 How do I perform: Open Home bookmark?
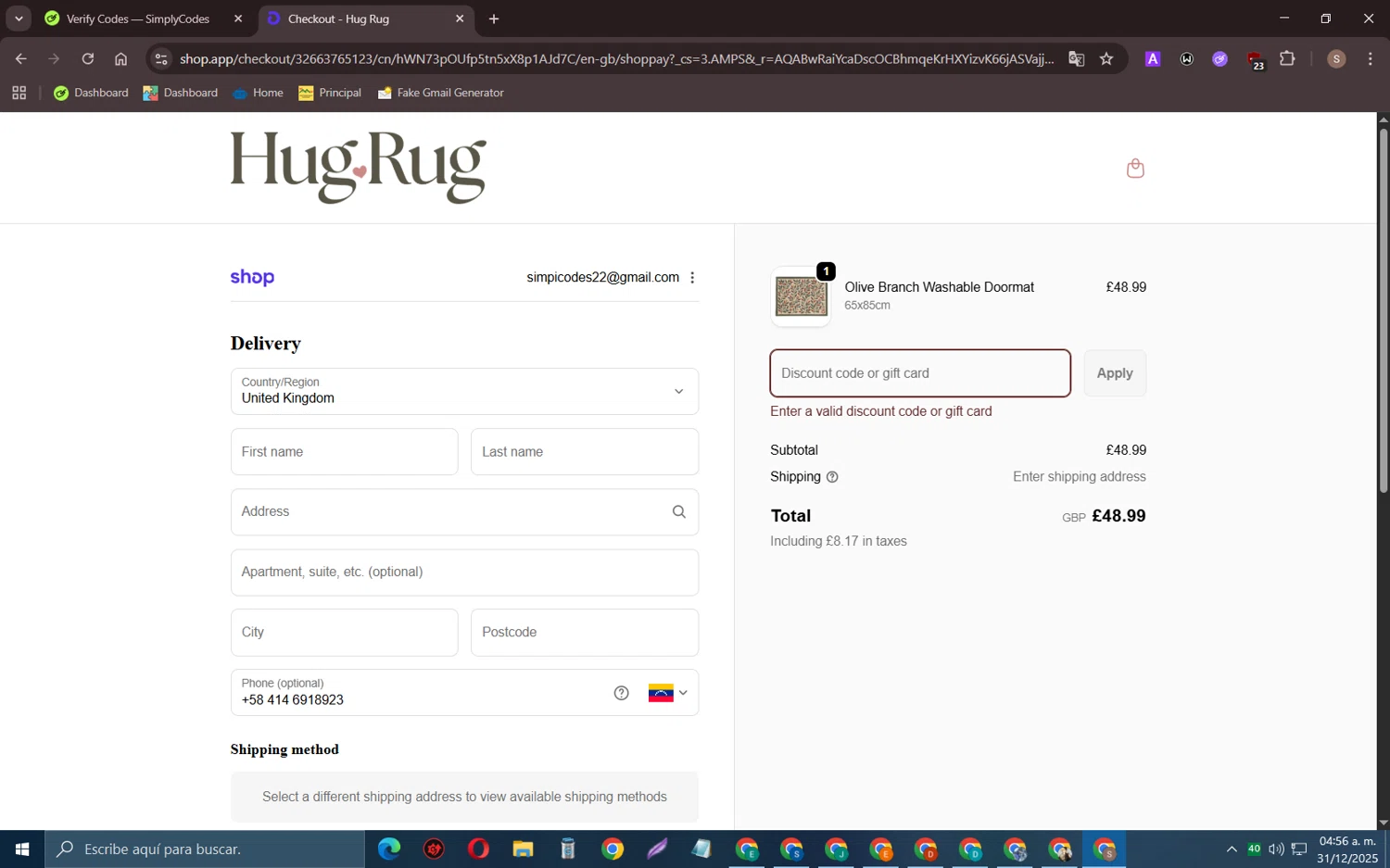click(x=258, y=93)
